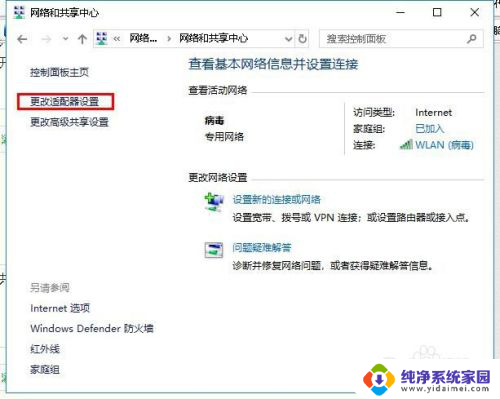
Task: Click the 搜索控制面板 search field
Action: (x=401, y=39)
